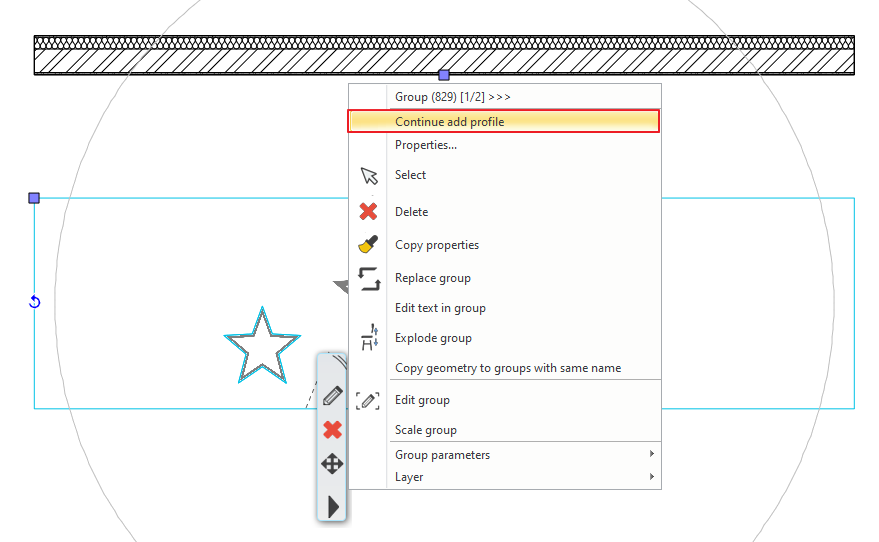Screen dimensions: 879x542
Task: Cycle selection via Group (829) [1/2] entry
Action: tap(453, 97)
